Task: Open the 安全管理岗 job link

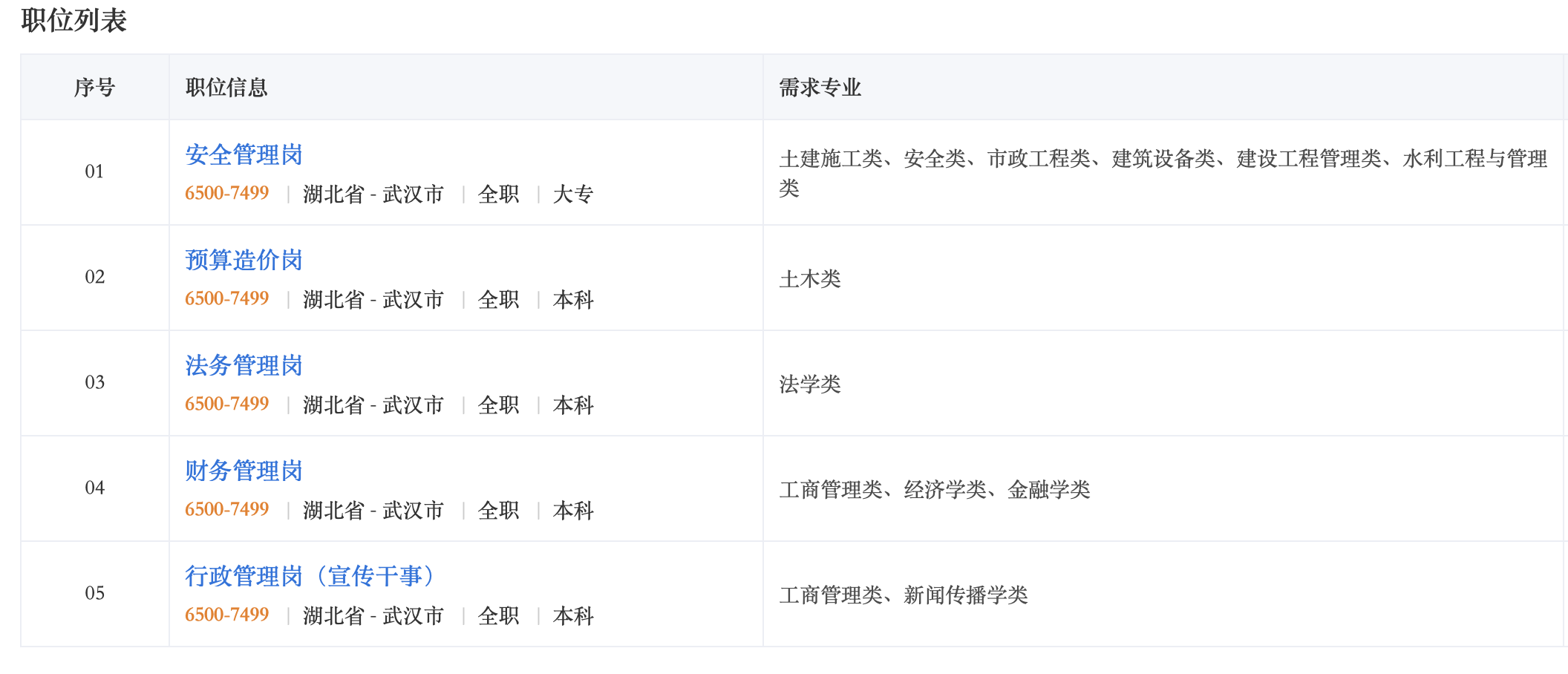Action: pos(244,154)
